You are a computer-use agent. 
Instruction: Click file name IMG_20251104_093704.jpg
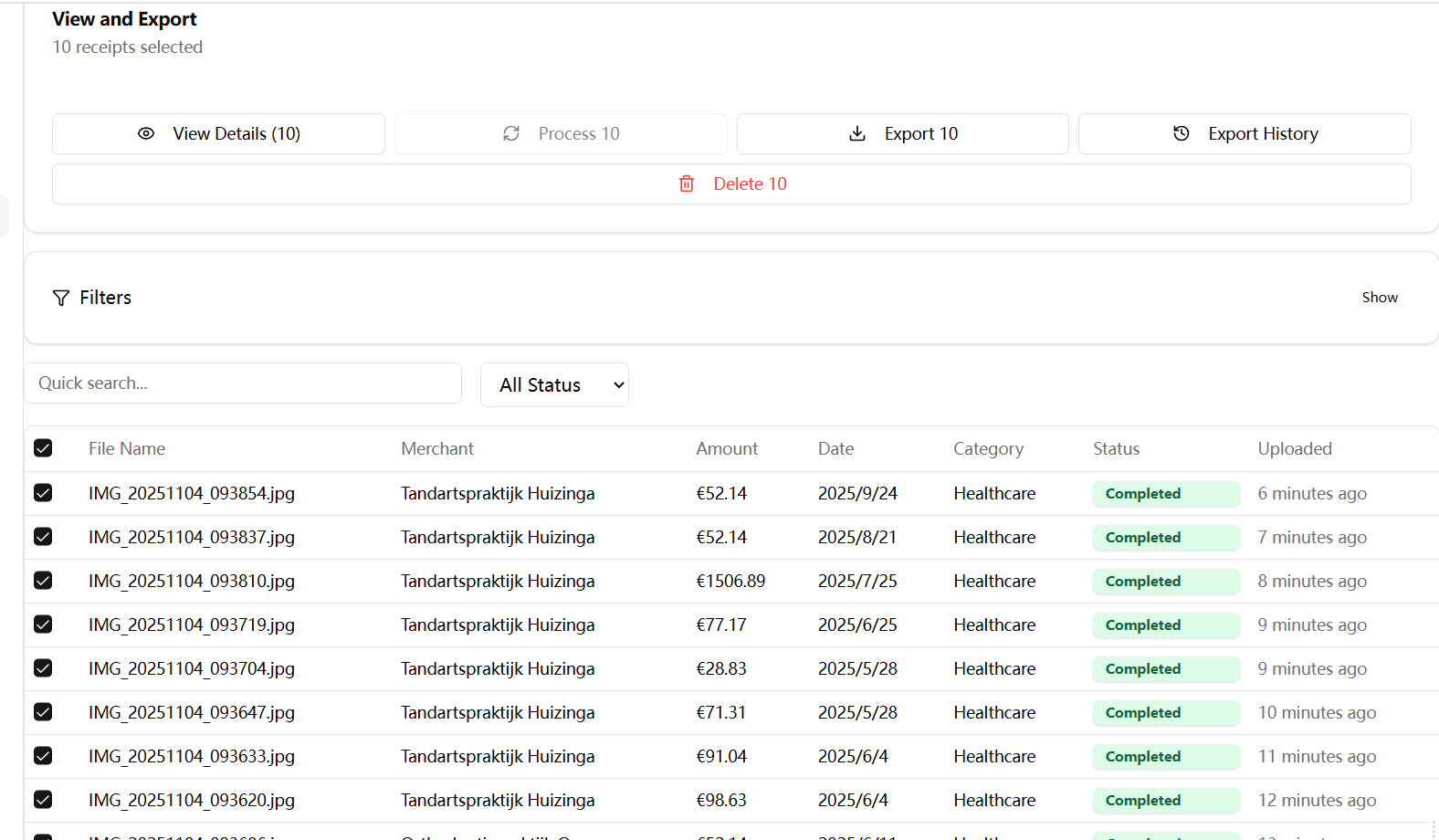click(x=192, y=668)
